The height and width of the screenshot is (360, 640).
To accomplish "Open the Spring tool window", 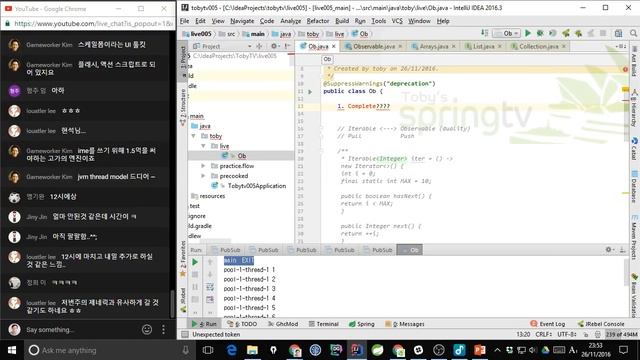I will (x=362, y=324).
